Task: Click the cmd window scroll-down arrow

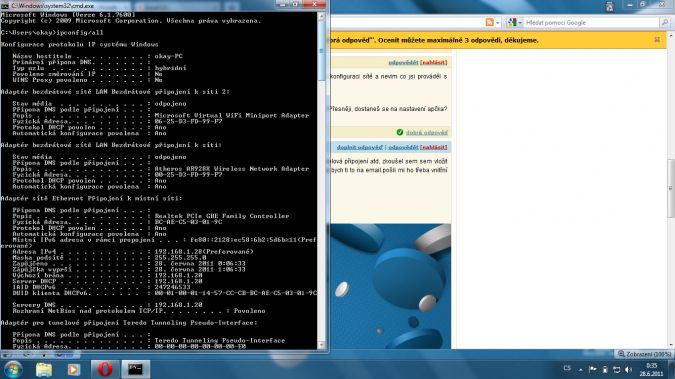Action: click(321, 345)
